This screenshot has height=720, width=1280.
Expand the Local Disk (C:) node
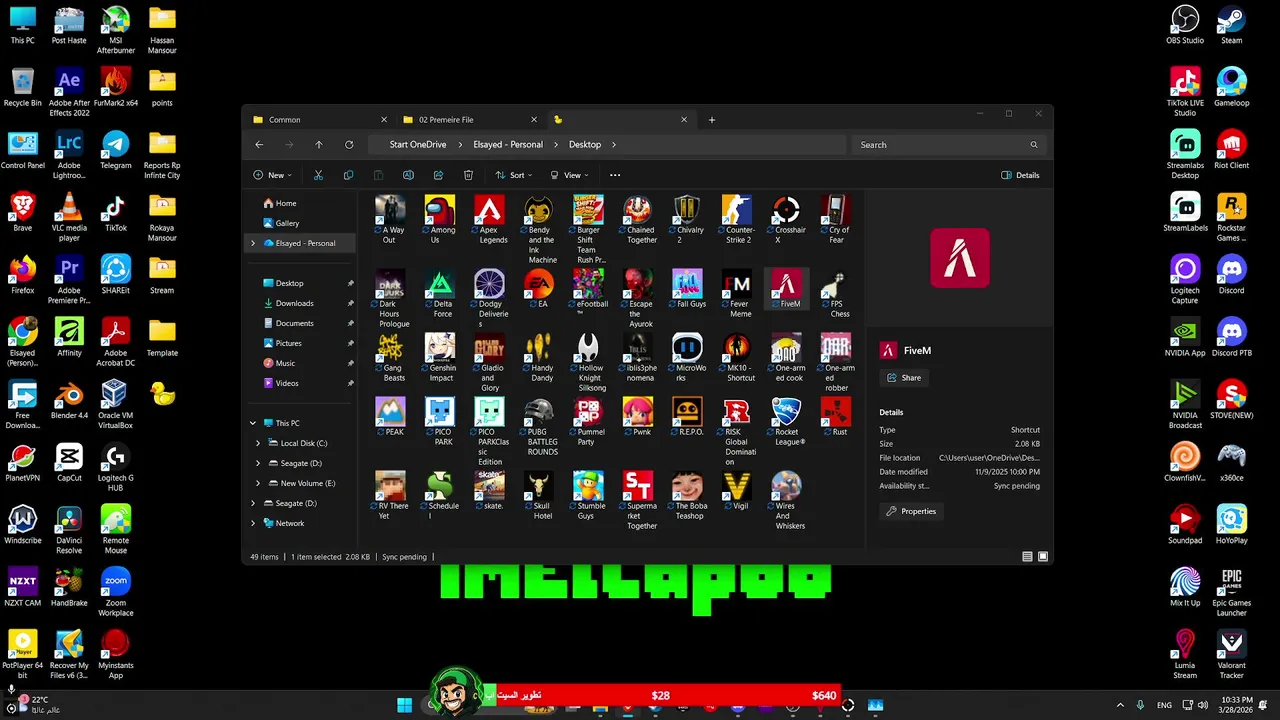coord(258,443)
